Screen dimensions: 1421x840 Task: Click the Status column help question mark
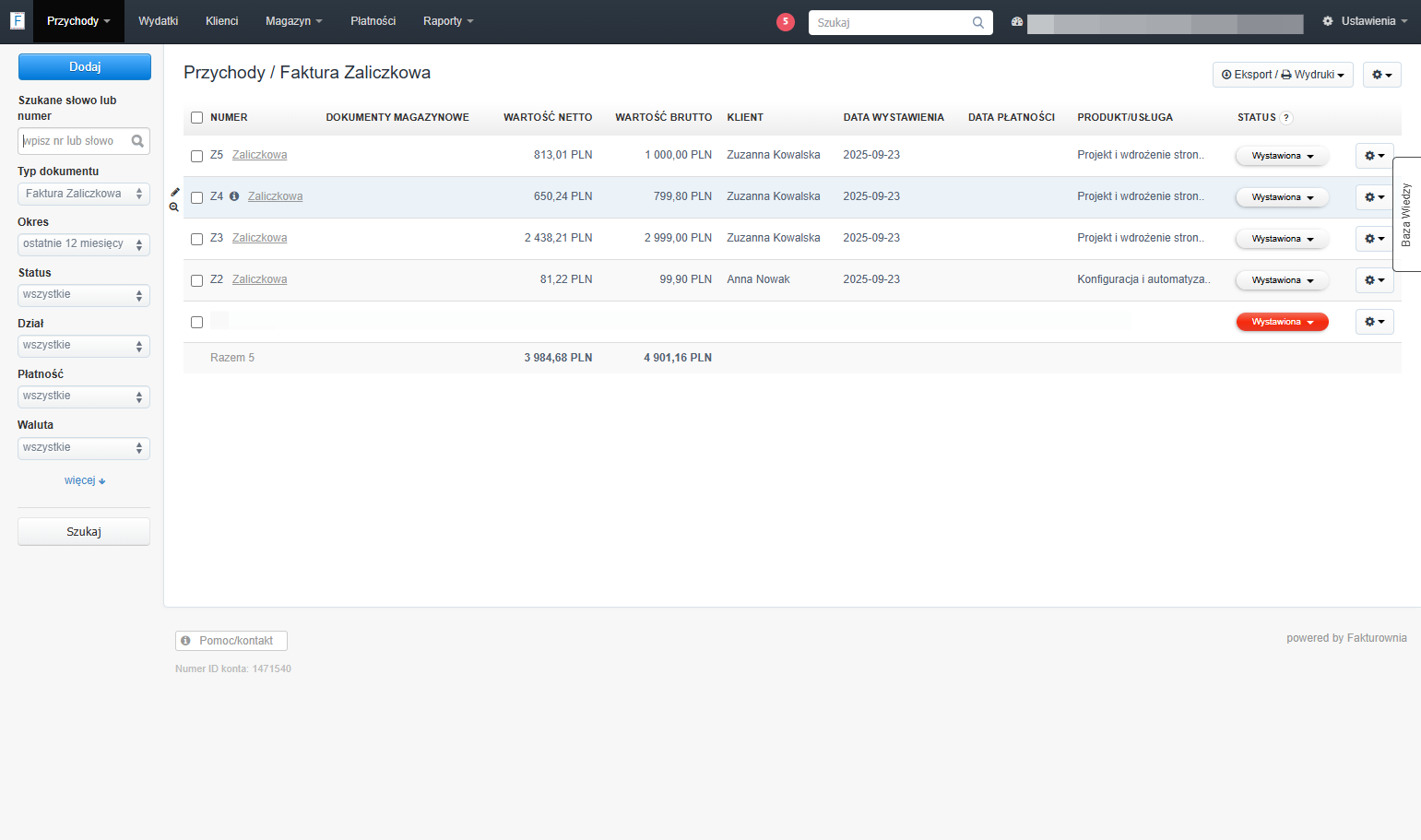pos(1286,118)
